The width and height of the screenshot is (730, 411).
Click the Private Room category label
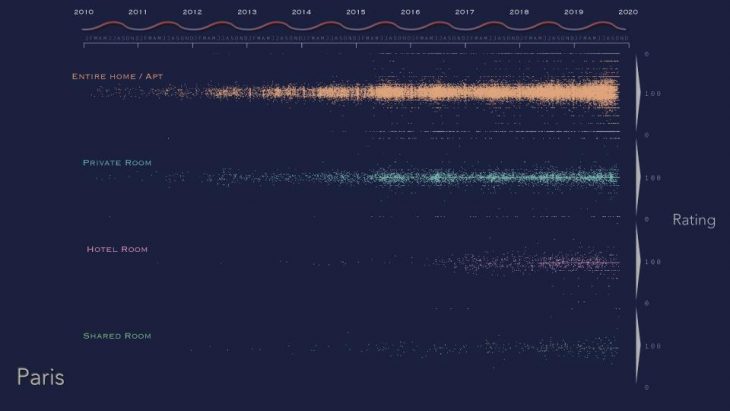tap(117, 162)
